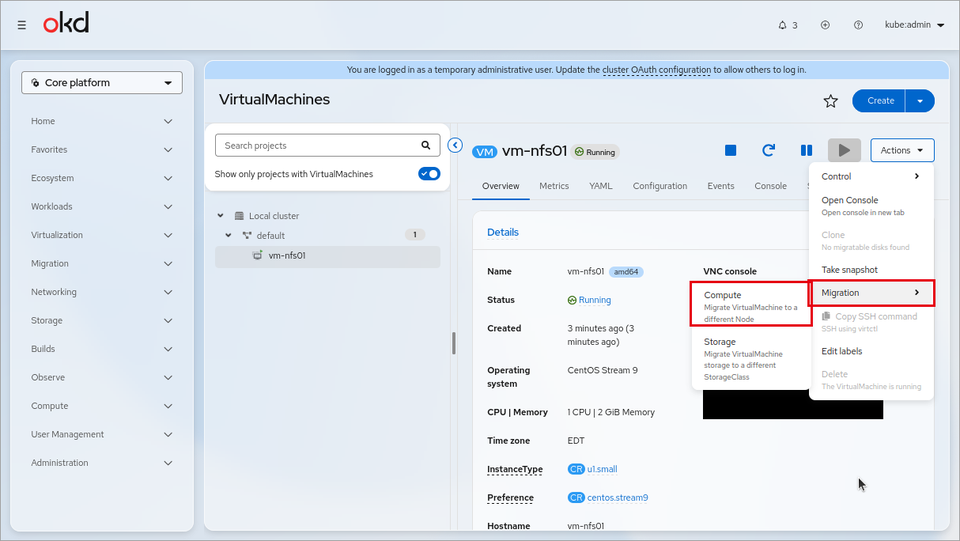This screenshot has width=960, height=541.
Task: Restart the vm-nfs01 virtual machine
Action: click(768, 151)
